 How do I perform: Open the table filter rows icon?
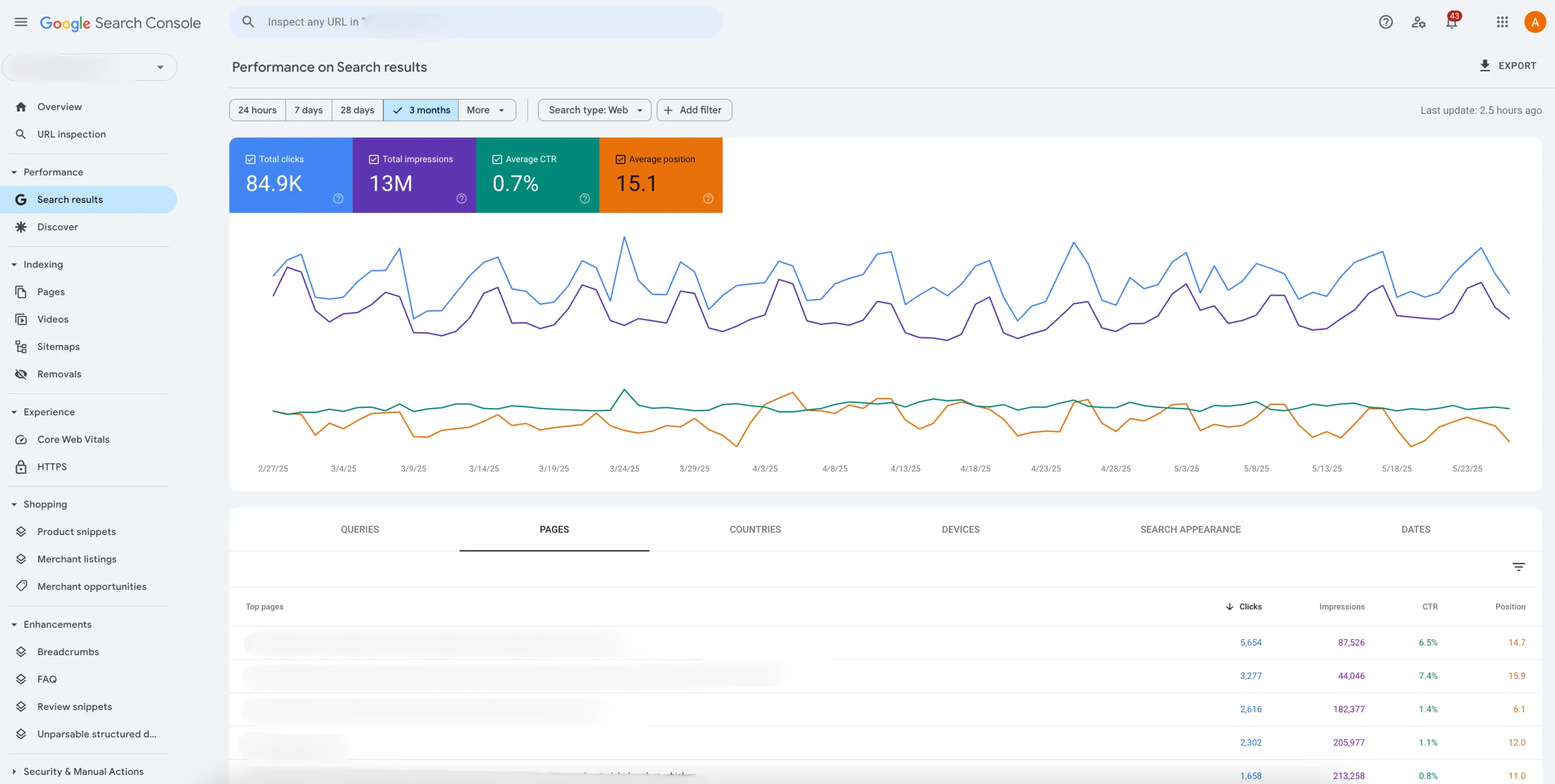click(x=1519, y=567)
